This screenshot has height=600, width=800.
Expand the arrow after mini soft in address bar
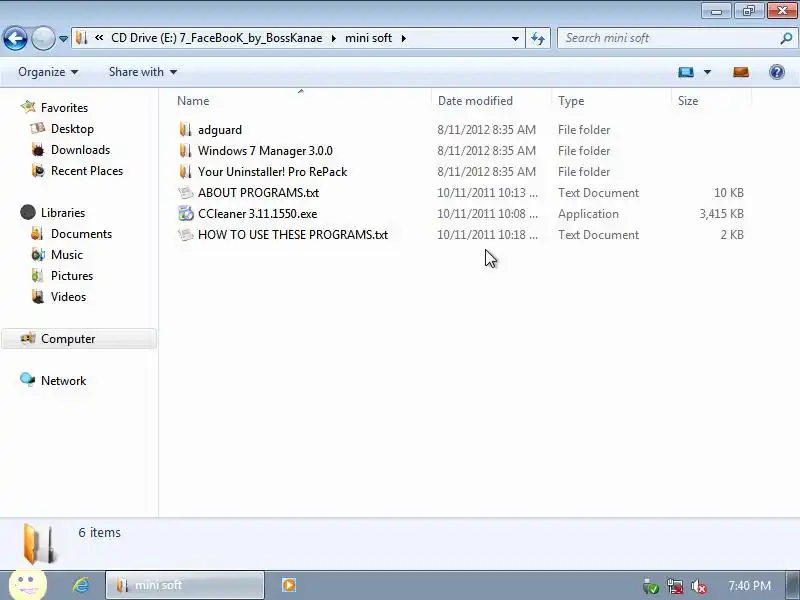click(x=404, y=38)
